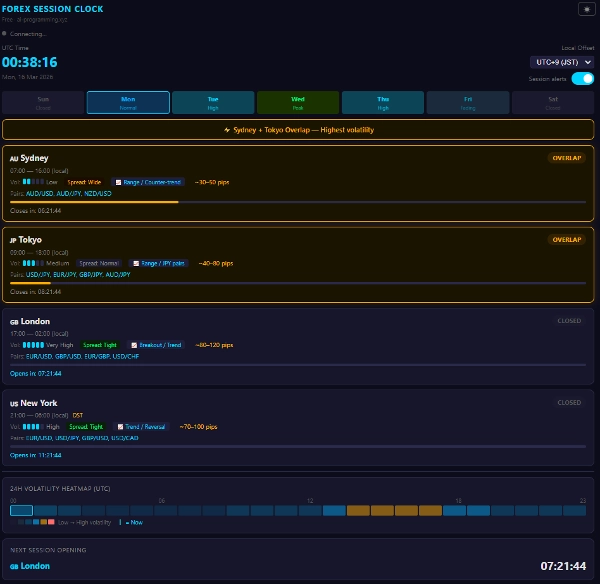This screenshot has height=584, width=600.
Task: Click the Tokyo Range / JPY pairs chart icon
Action: (x=136, y=263)
